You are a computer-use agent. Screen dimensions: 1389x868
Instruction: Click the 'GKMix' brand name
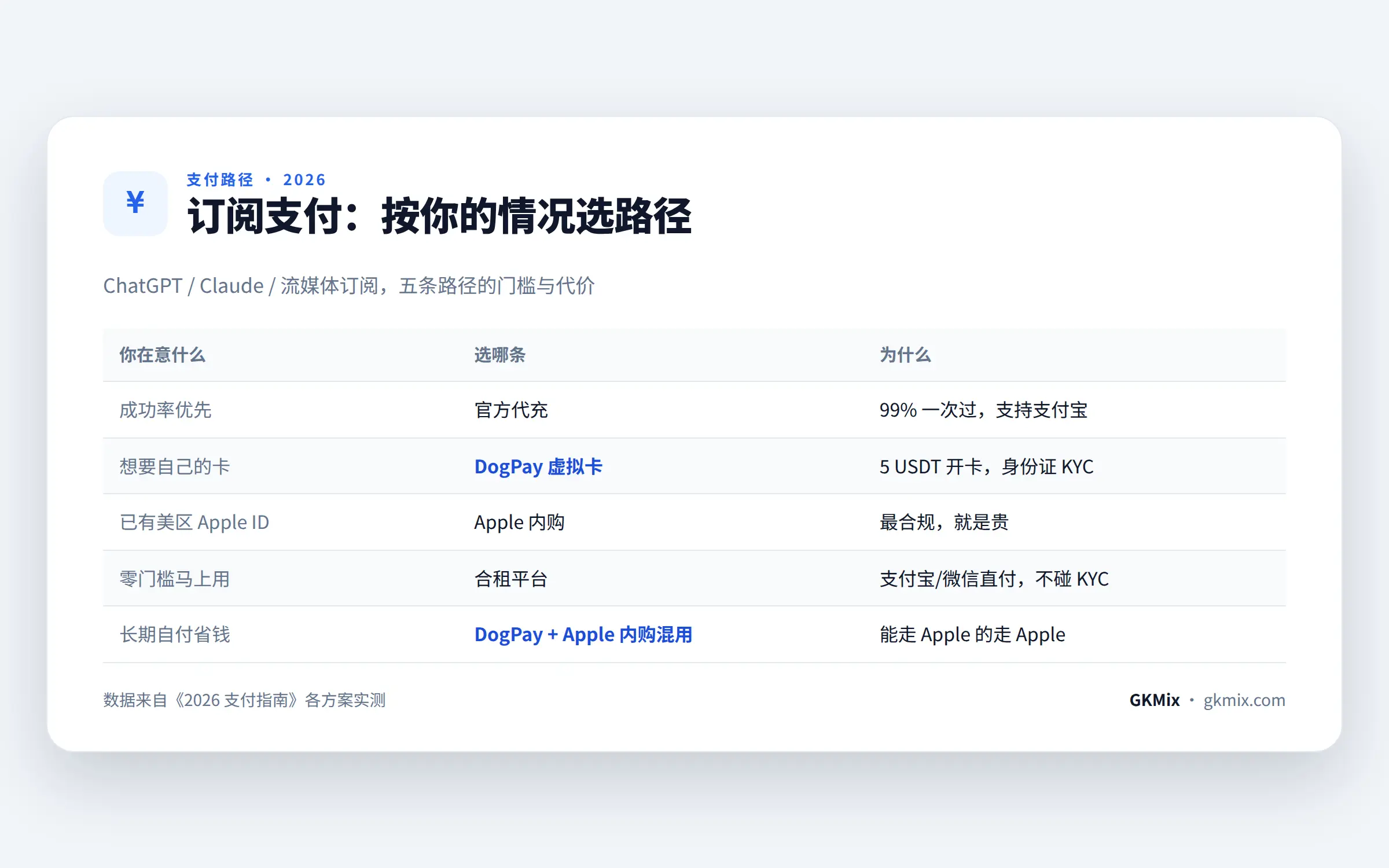pos(1154,700)
